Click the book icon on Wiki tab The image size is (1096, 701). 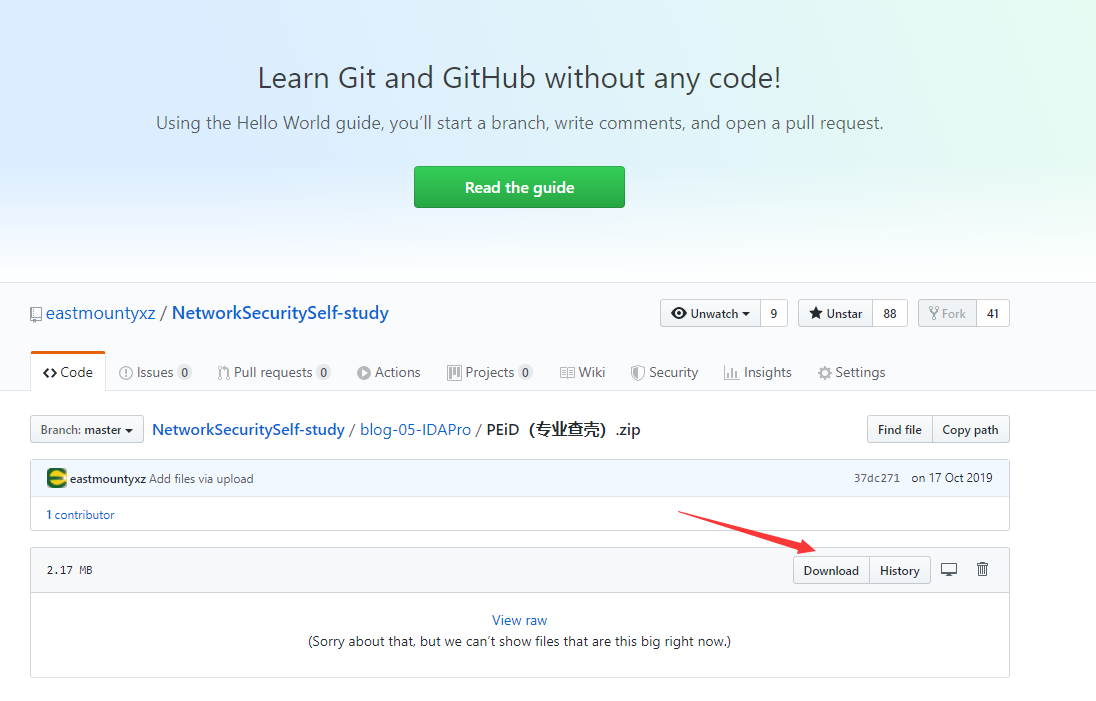click(567, 373)
